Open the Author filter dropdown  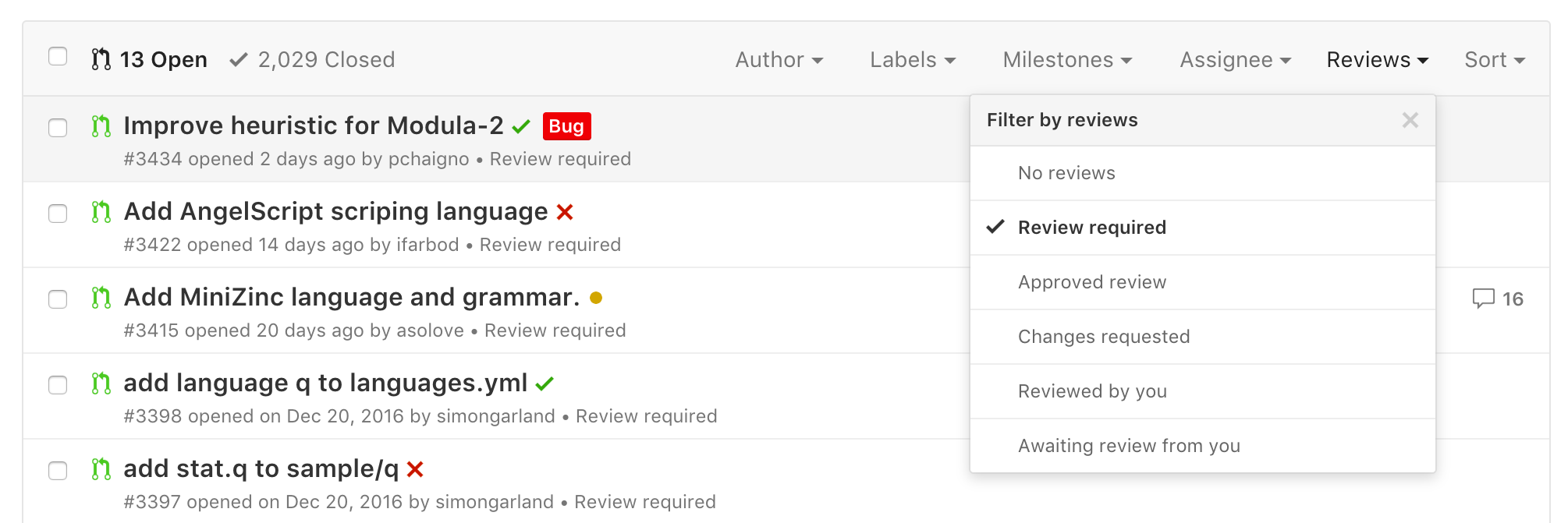click(779, 60)
